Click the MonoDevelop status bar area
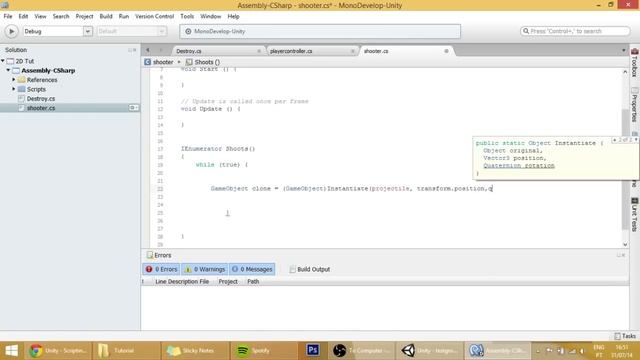The image size is (640, 360). [x=320, y=31]
